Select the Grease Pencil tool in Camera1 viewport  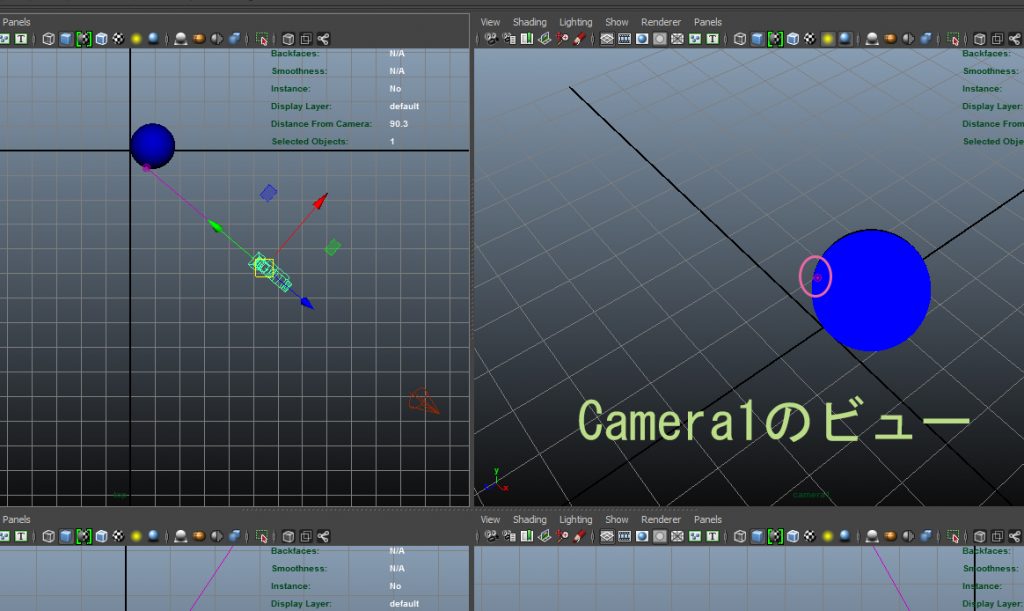point(579,39)
